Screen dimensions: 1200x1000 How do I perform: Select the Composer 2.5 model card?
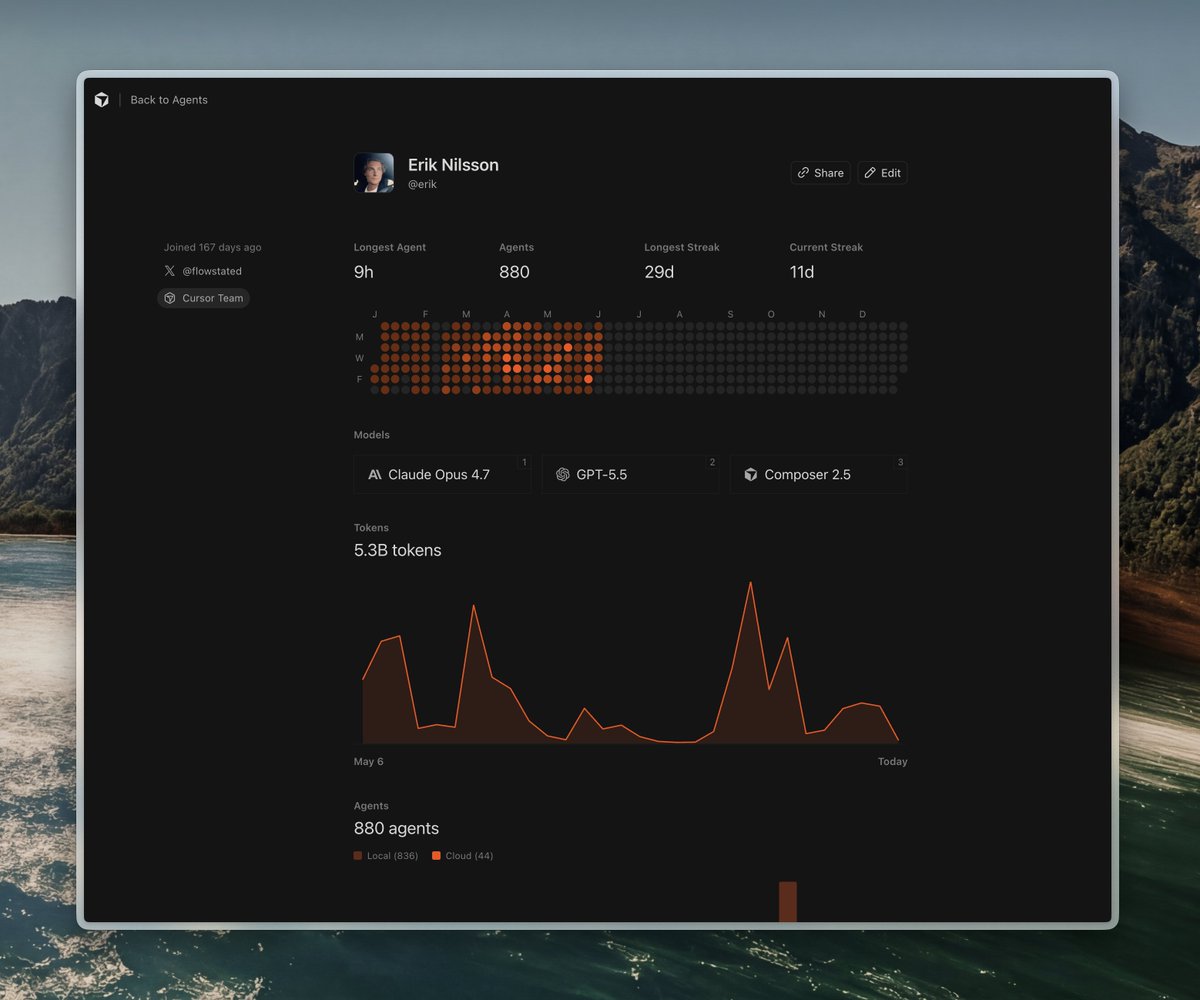(x=818, y=474)
